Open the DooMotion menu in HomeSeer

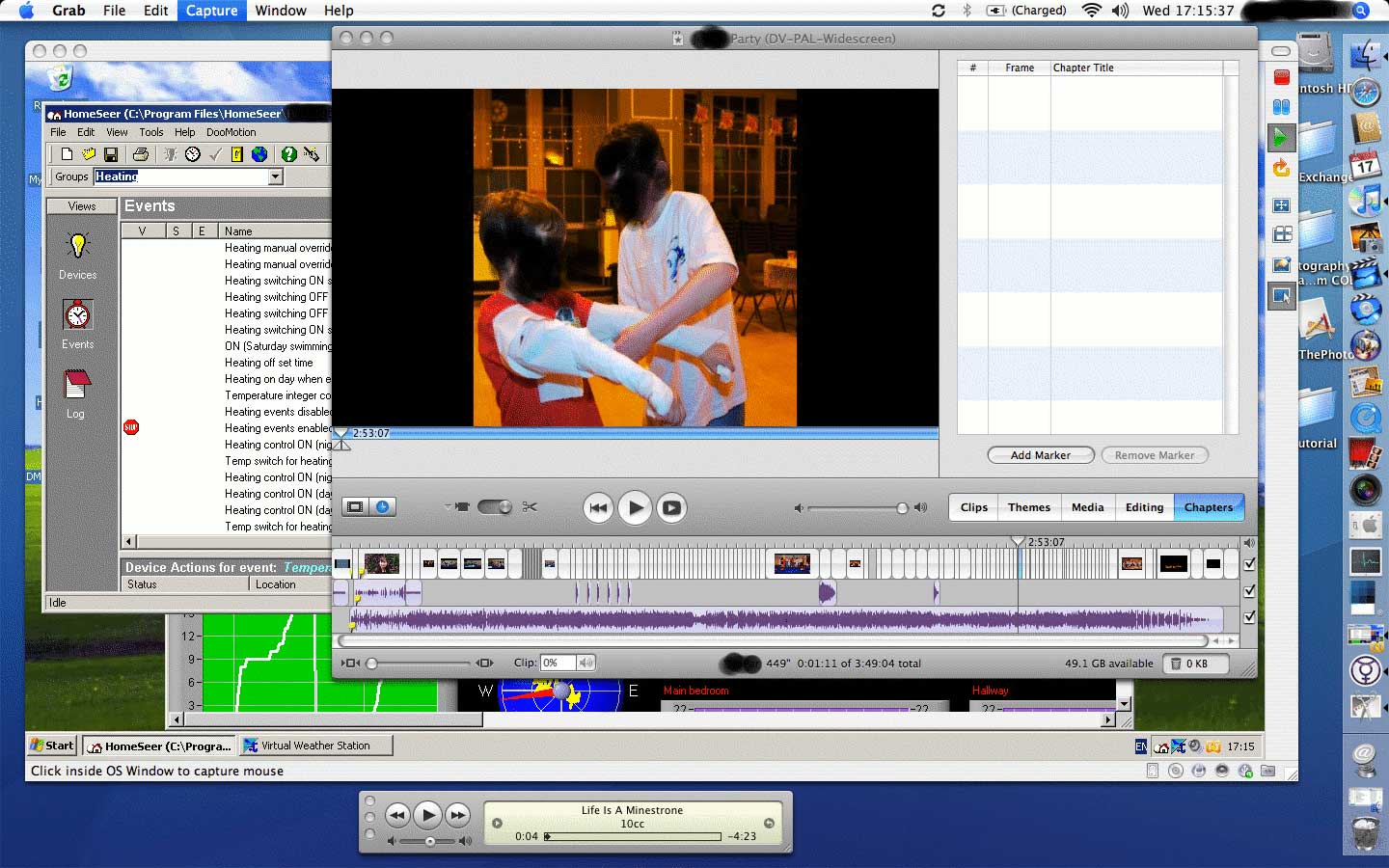[231, 132]
